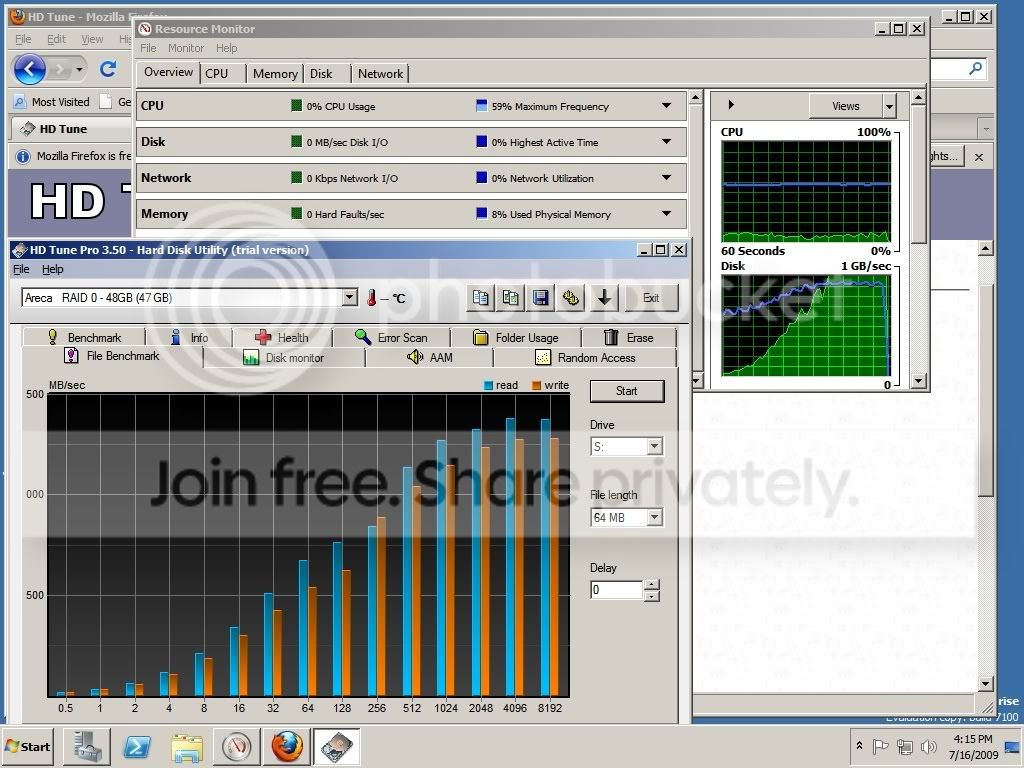The width and height of the screenshot is (1024, 768).
Task: Expand the Network details in Resource Monitor
Action: click(666, 178)
